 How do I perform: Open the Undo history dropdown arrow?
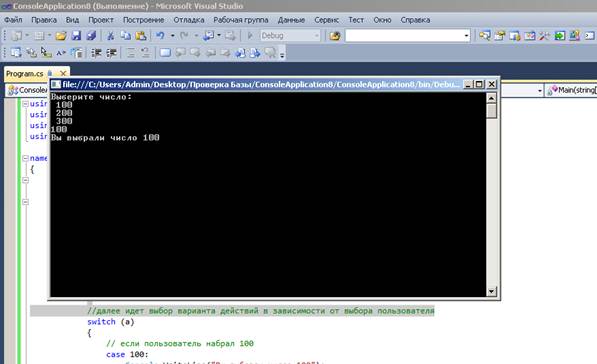click(172, 36)
